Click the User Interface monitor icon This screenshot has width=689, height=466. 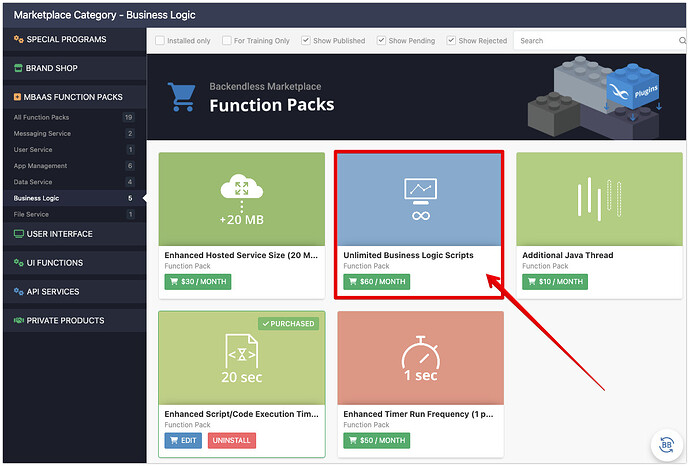point(18,234)
